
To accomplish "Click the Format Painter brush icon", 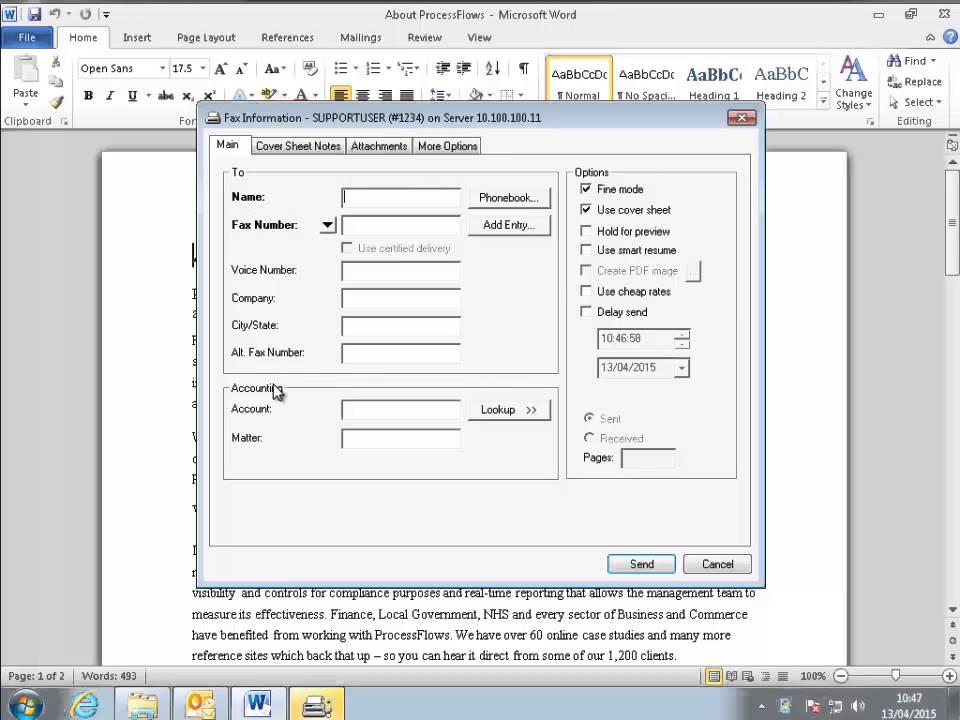I will pos(56,102).
